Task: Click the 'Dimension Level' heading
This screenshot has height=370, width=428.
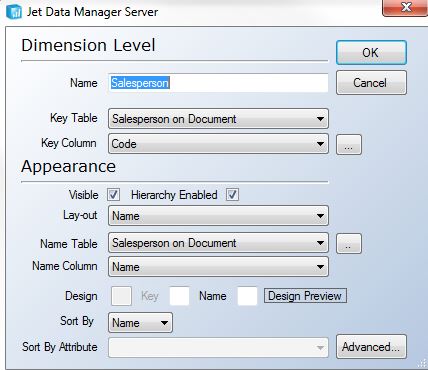Action: (x=88, y=45)
